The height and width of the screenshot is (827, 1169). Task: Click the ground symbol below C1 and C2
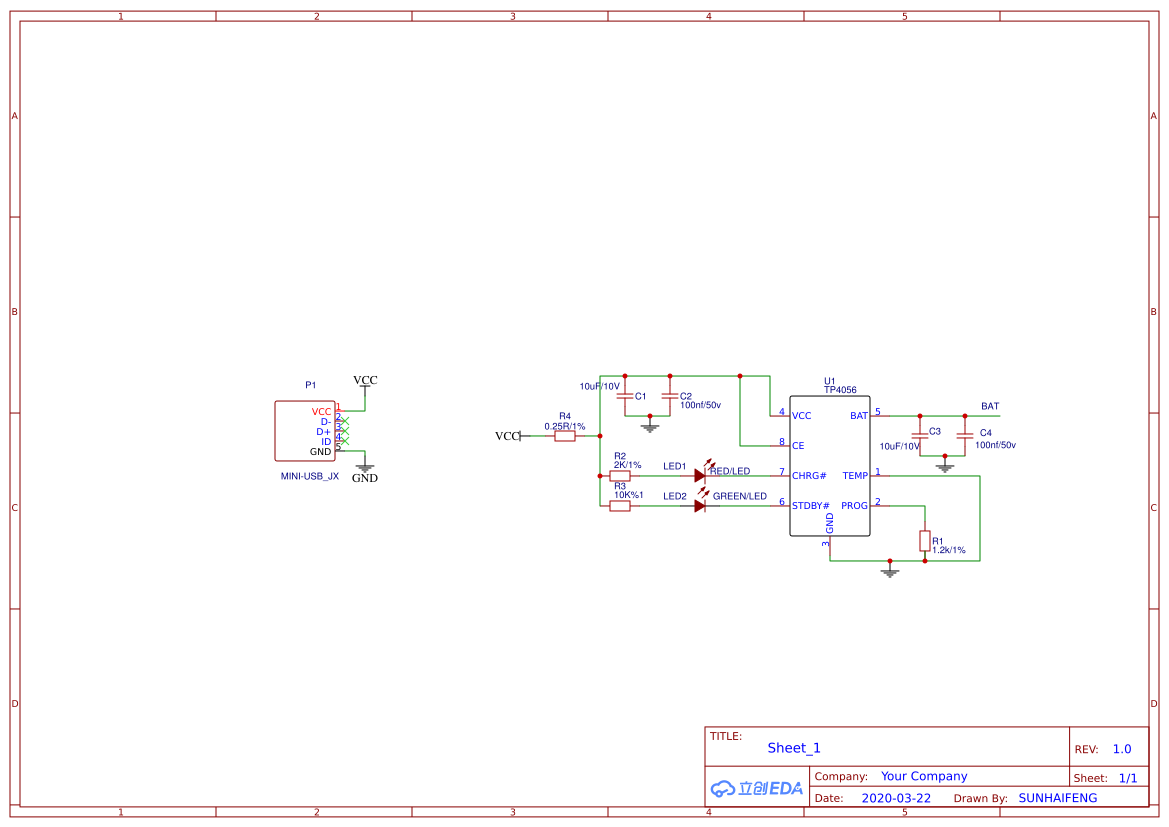click(x=649, y=427)
